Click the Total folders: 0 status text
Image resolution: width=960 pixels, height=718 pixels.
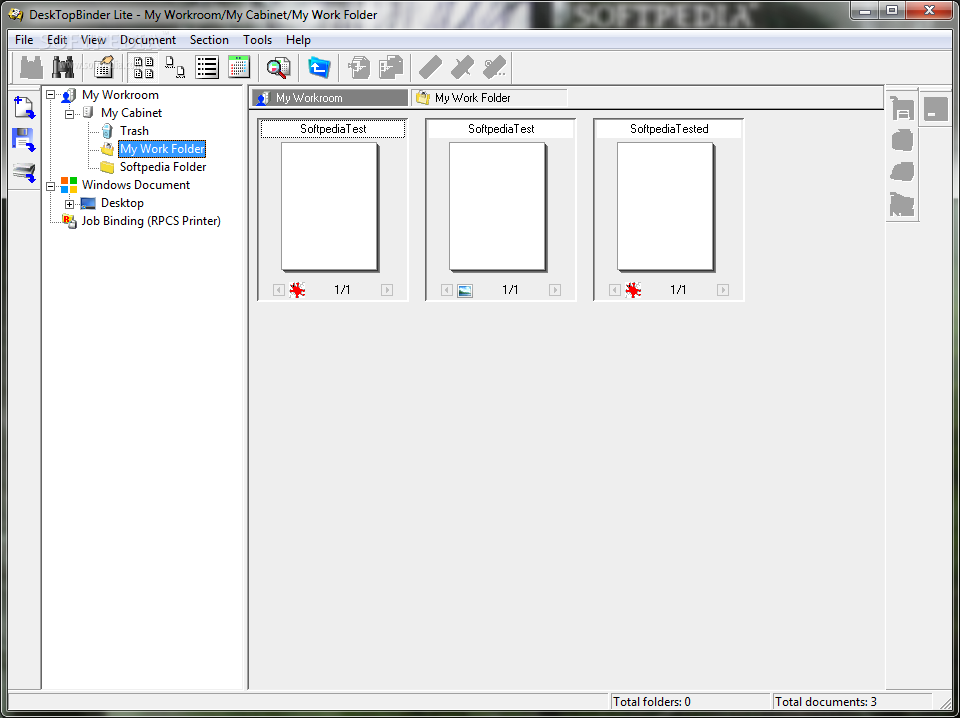[651, 702]
